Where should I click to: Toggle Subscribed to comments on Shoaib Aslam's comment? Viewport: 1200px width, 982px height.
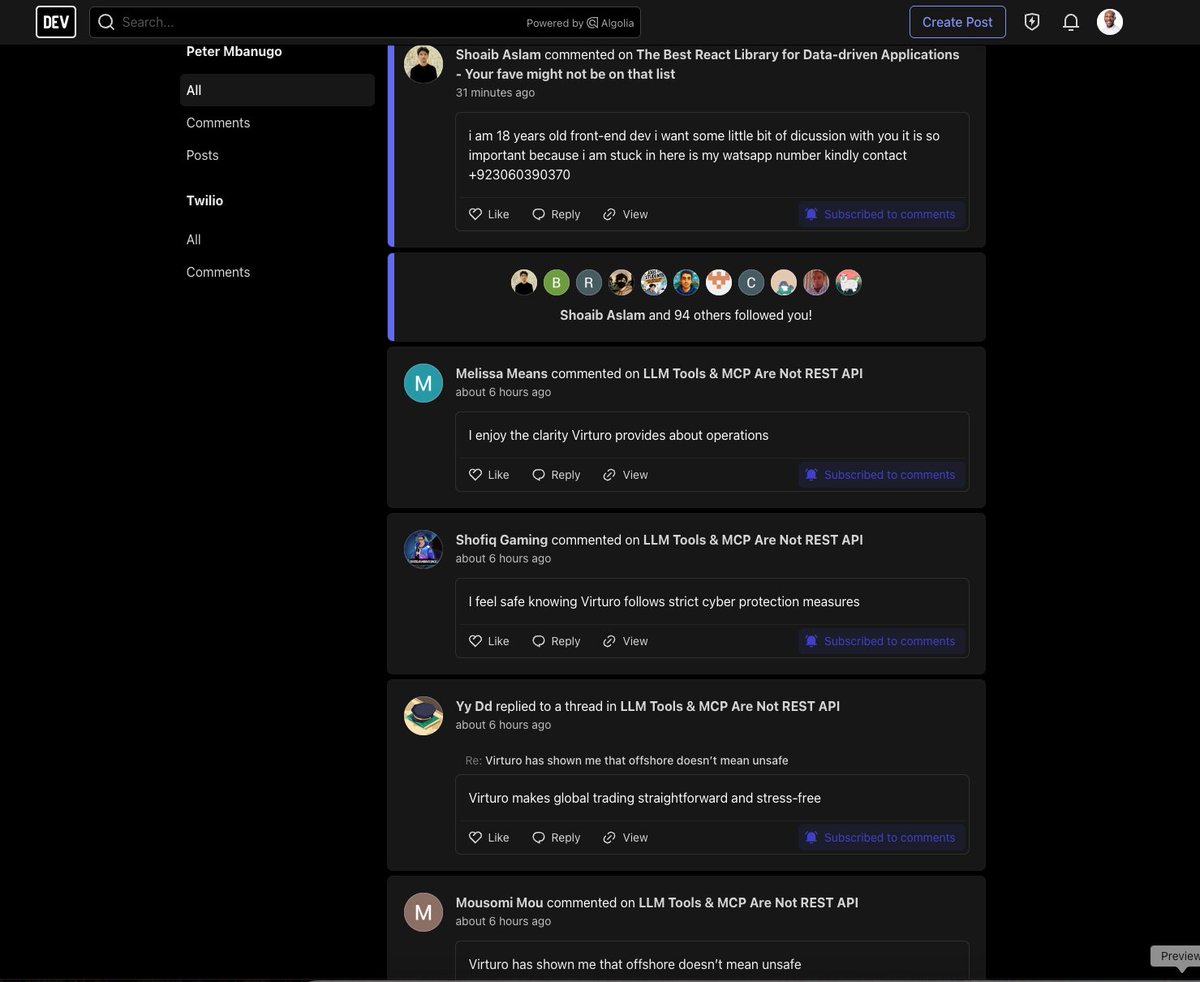click(882, 214)
